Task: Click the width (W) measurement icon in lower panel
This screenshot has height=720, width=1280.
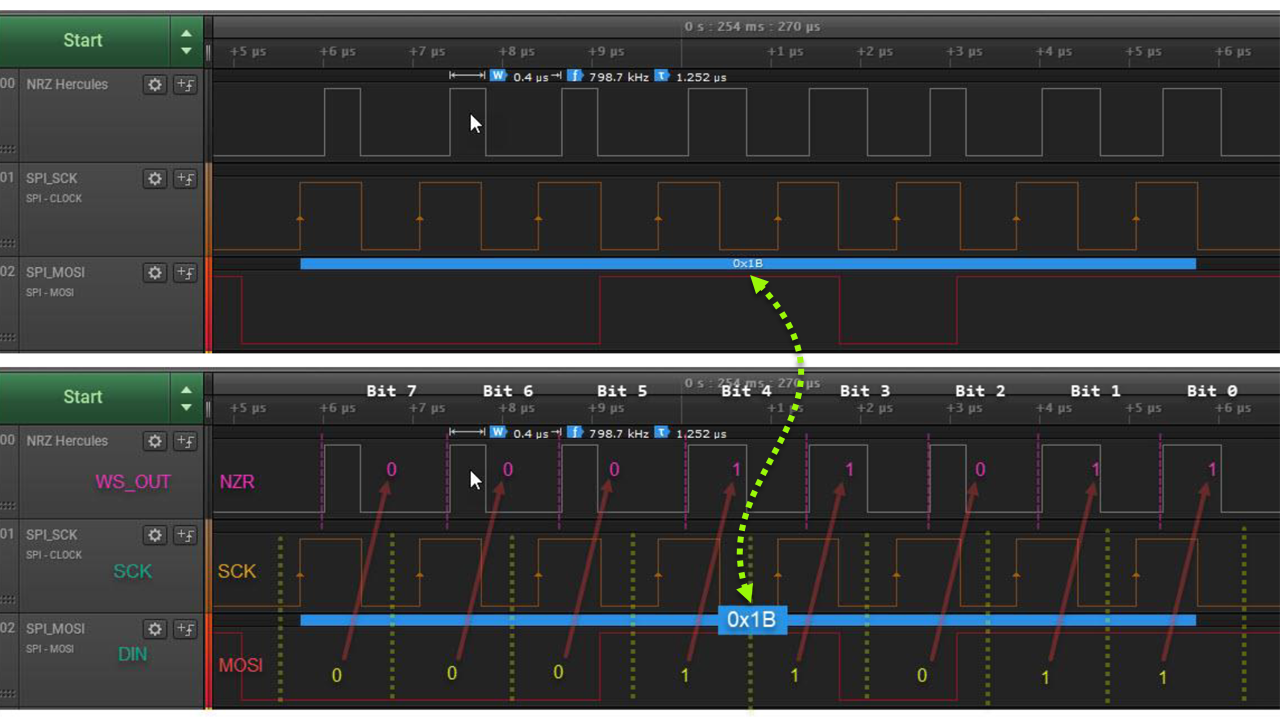Action: 498,433
